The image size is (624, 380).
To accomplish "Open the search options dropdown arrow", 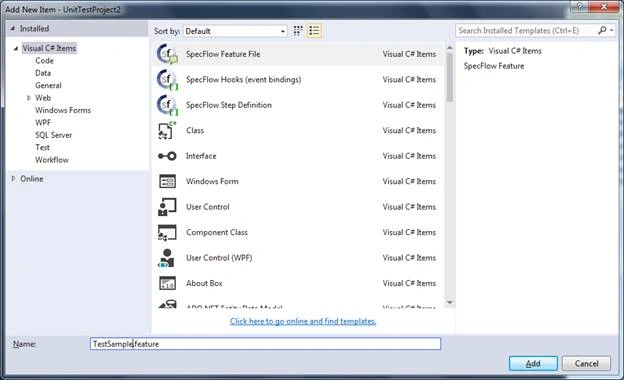I will click(x=612, y=30).
